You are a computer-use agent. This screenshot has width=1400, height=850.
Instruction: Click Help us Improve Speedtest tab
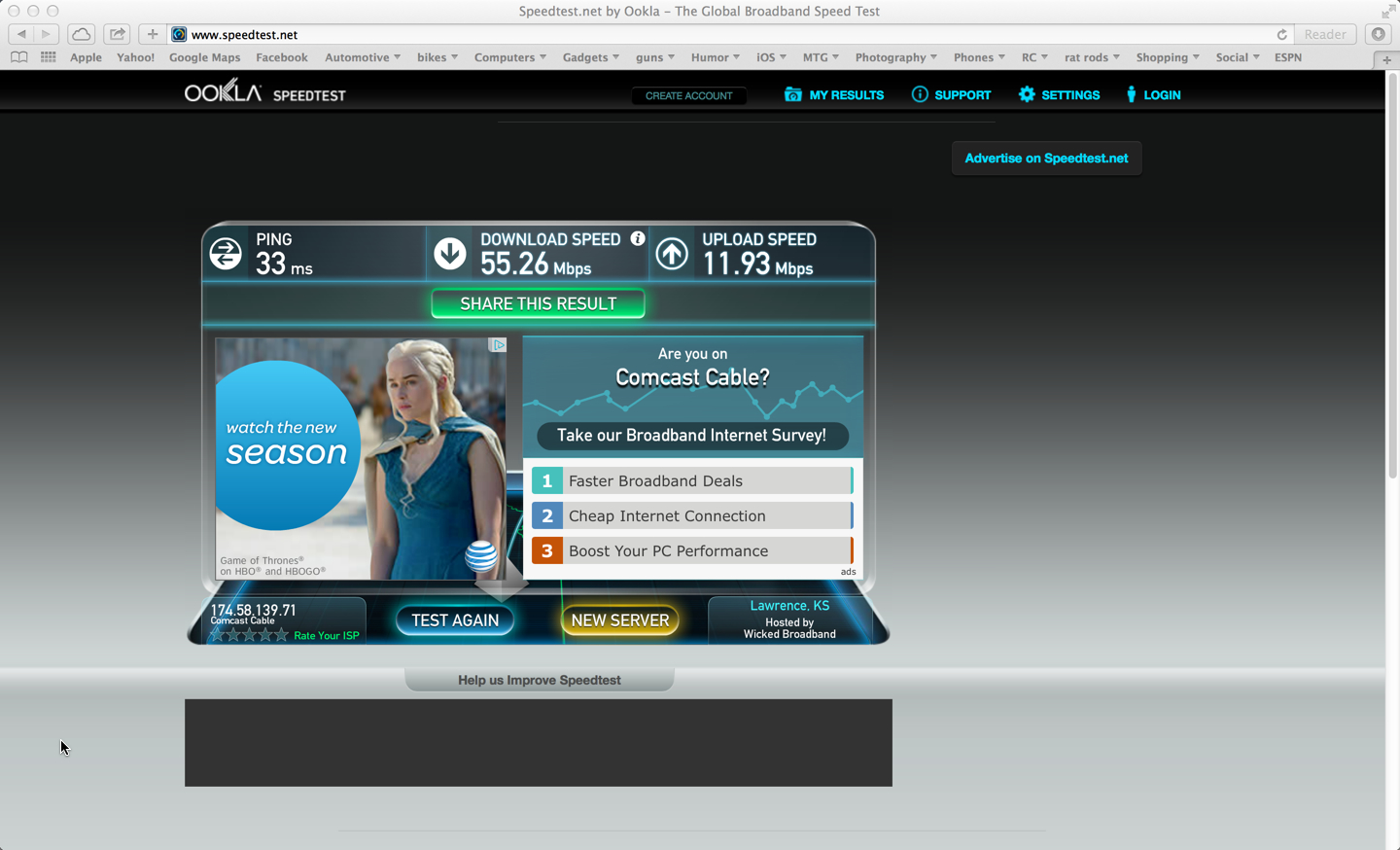point(540,680)
